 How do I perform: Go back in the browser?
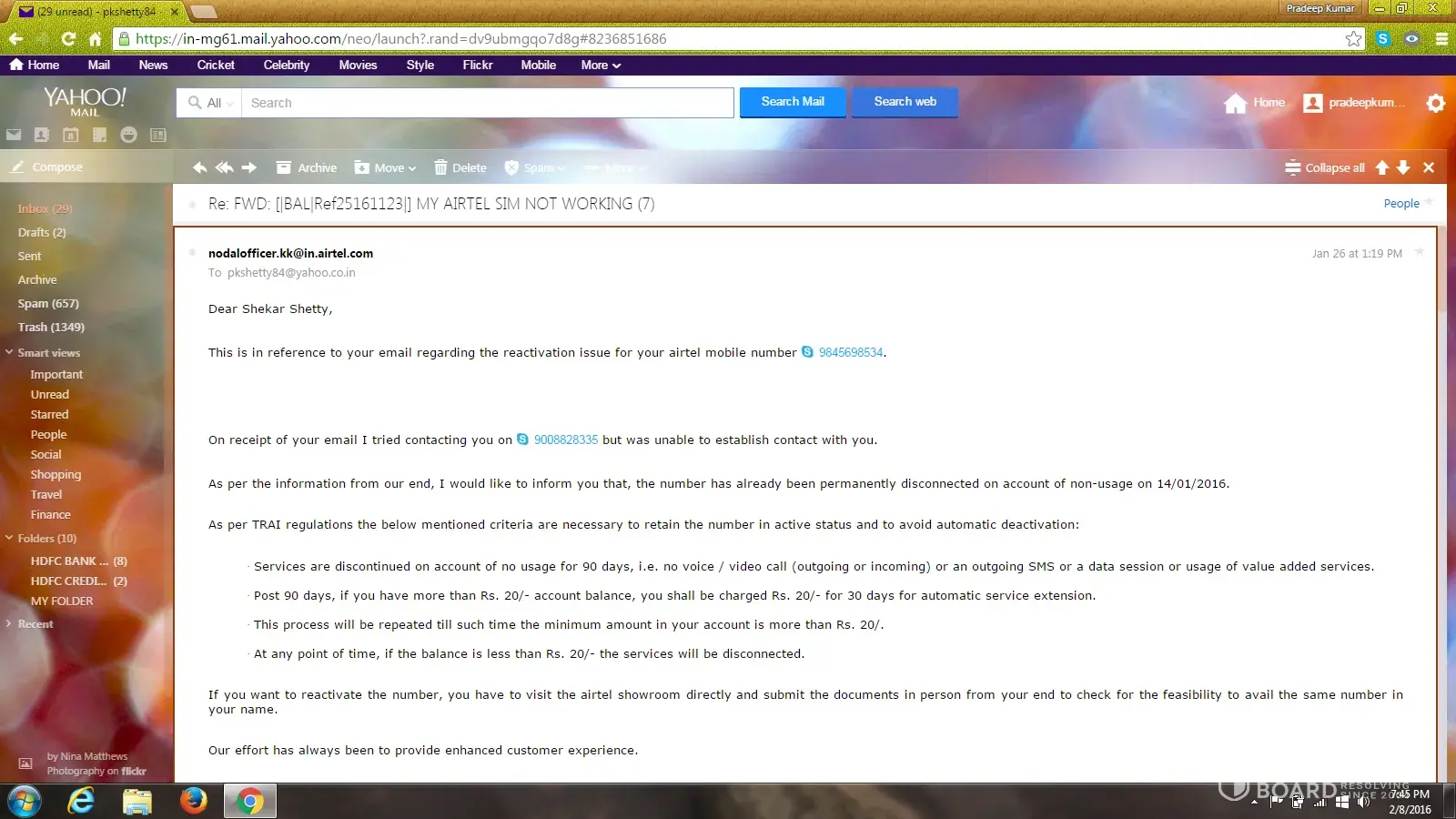pyautogui.click(x=15, y=38)
